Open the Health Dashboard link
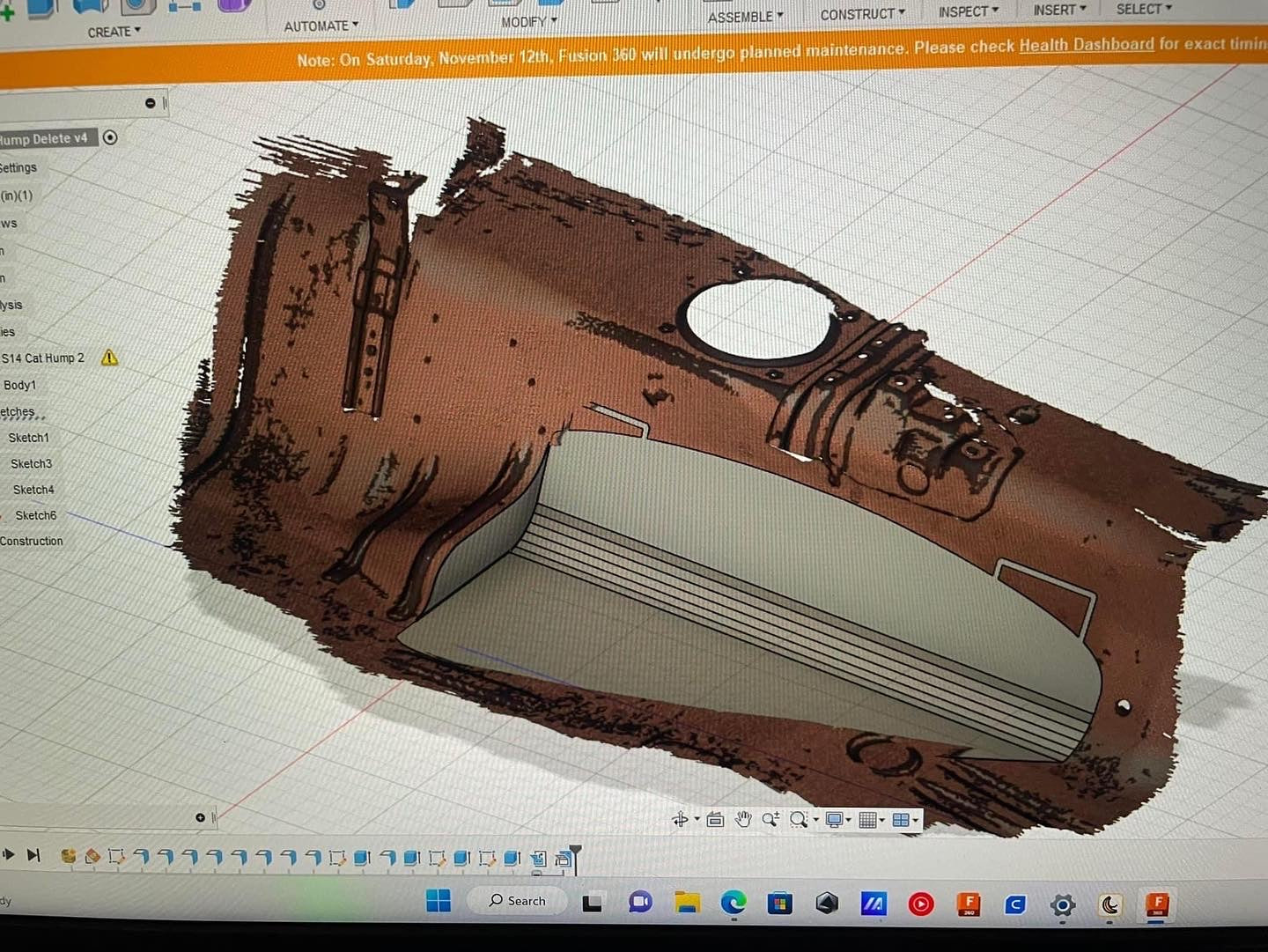 (x=1086, y=45)
